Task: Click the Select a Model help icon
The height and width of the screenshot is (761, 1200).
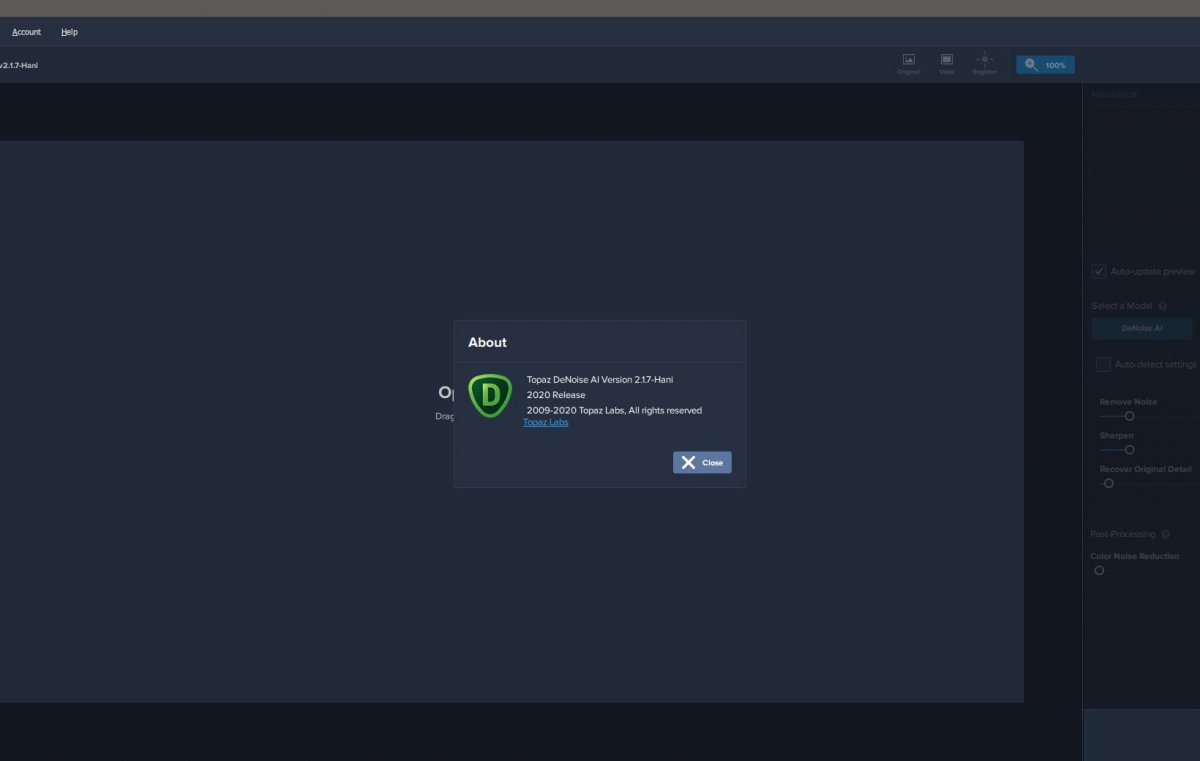Action: click(x=1162, y=306)
